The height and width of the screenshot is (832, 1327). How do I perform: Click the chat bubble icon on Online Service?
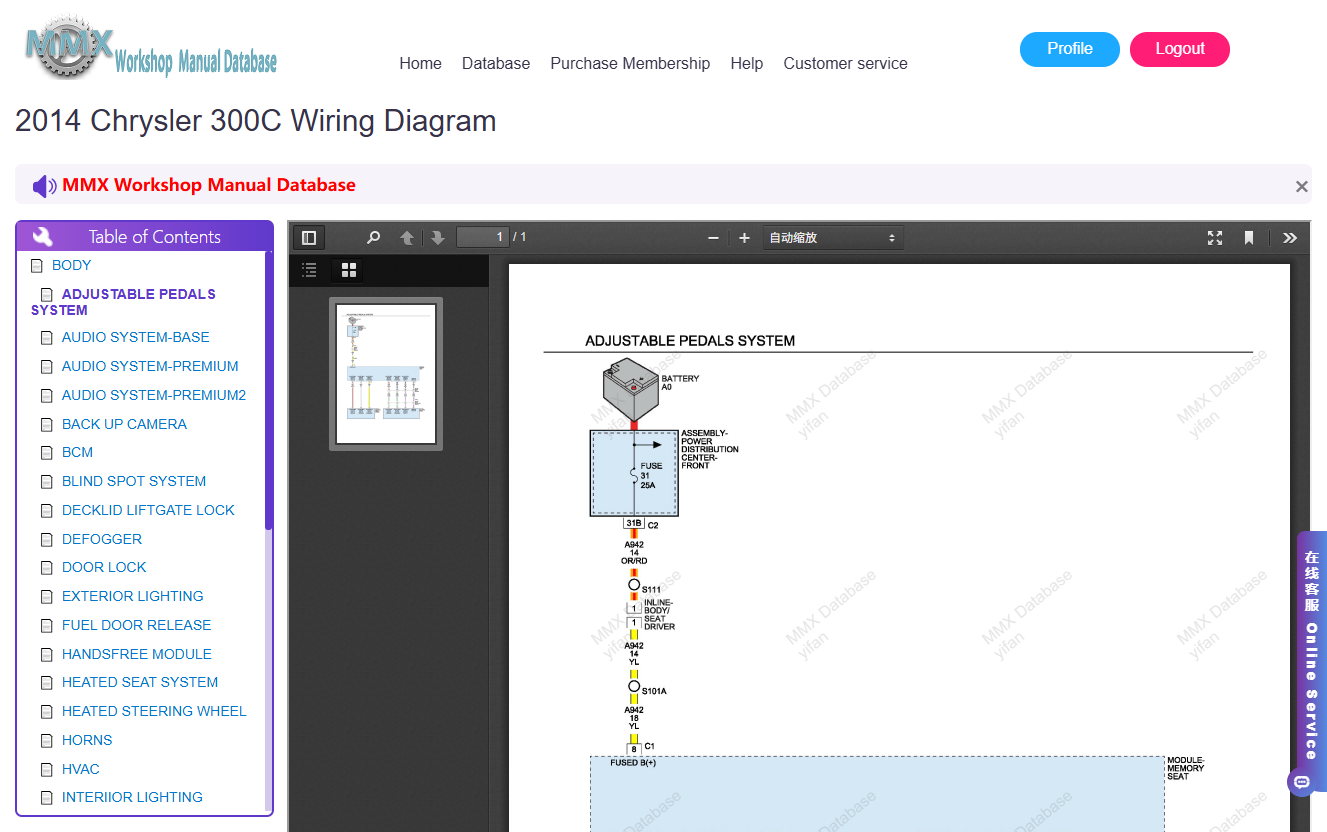tap(1301, 782)
